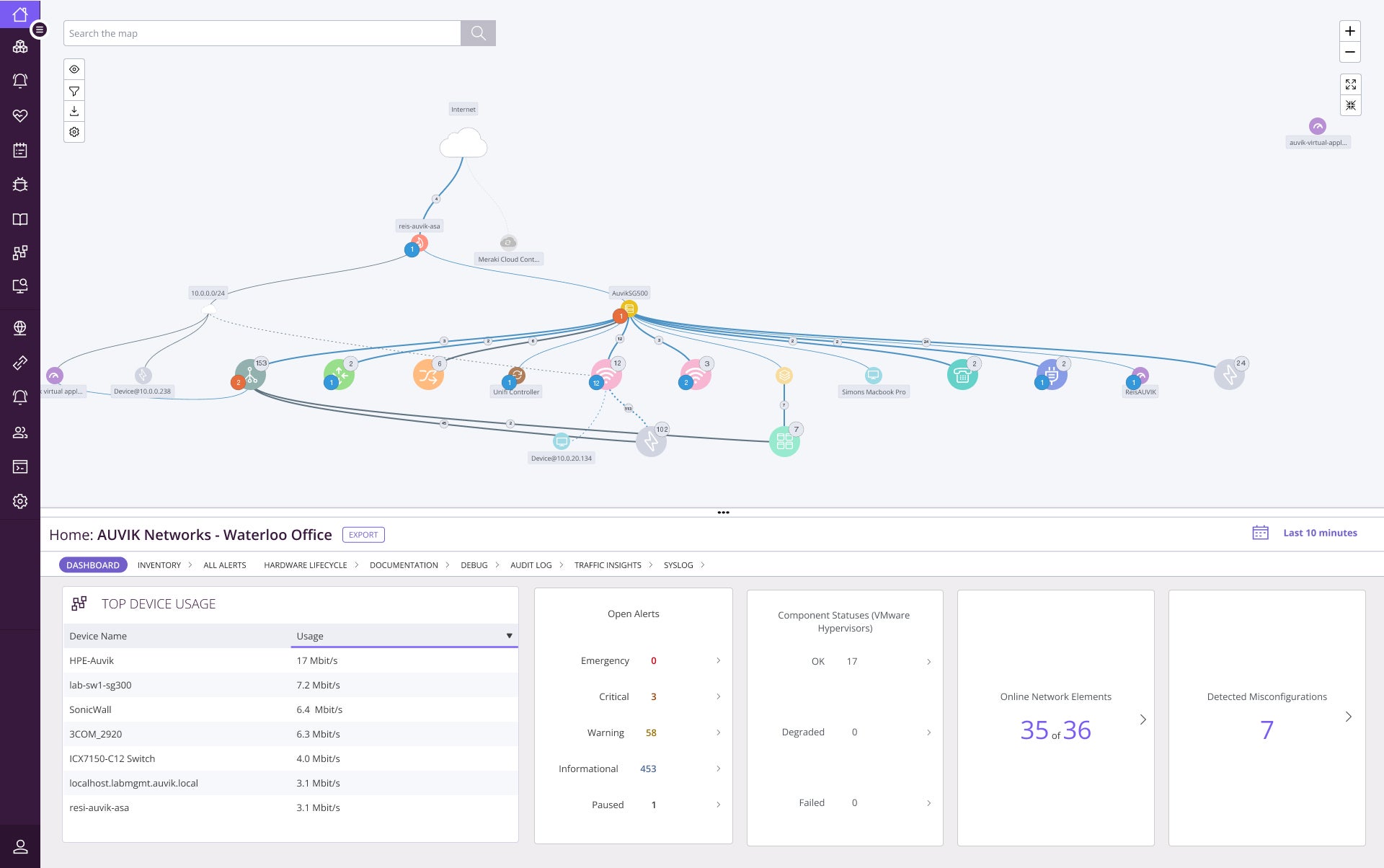Expand the map to fullscreen
The image size is (1384, 868).
pyautogui.click(x=1351, y=84)
